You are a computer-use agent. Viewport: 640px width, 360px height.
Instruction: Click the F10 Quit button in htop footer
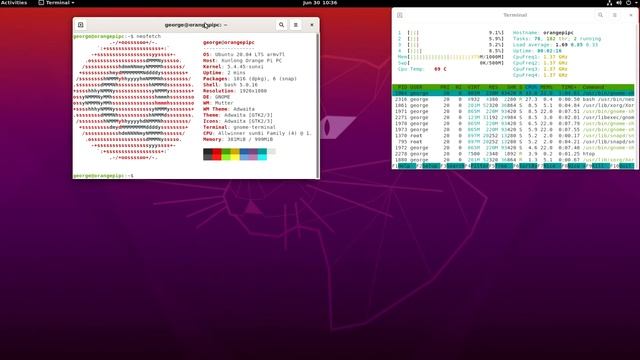(623, 166)
